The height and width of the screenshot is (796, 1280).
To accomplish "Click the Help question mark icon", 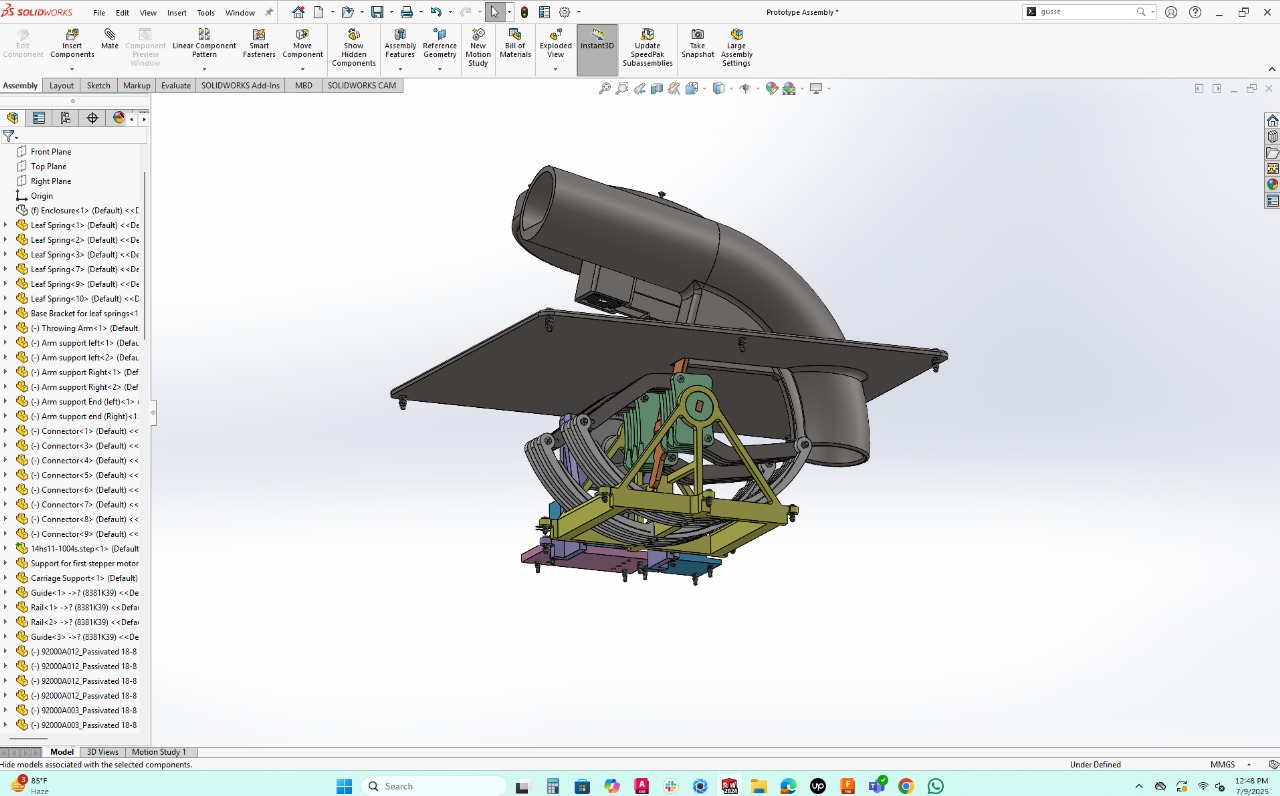I will click(1194, 12).
